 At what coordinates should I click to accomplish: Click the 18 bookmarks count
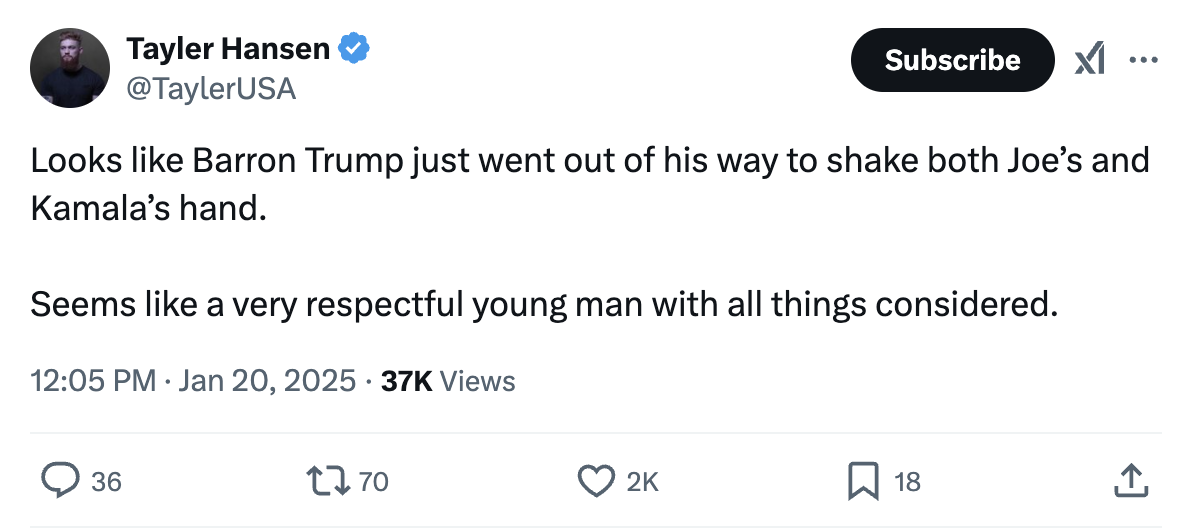click(x=907, y=482)
